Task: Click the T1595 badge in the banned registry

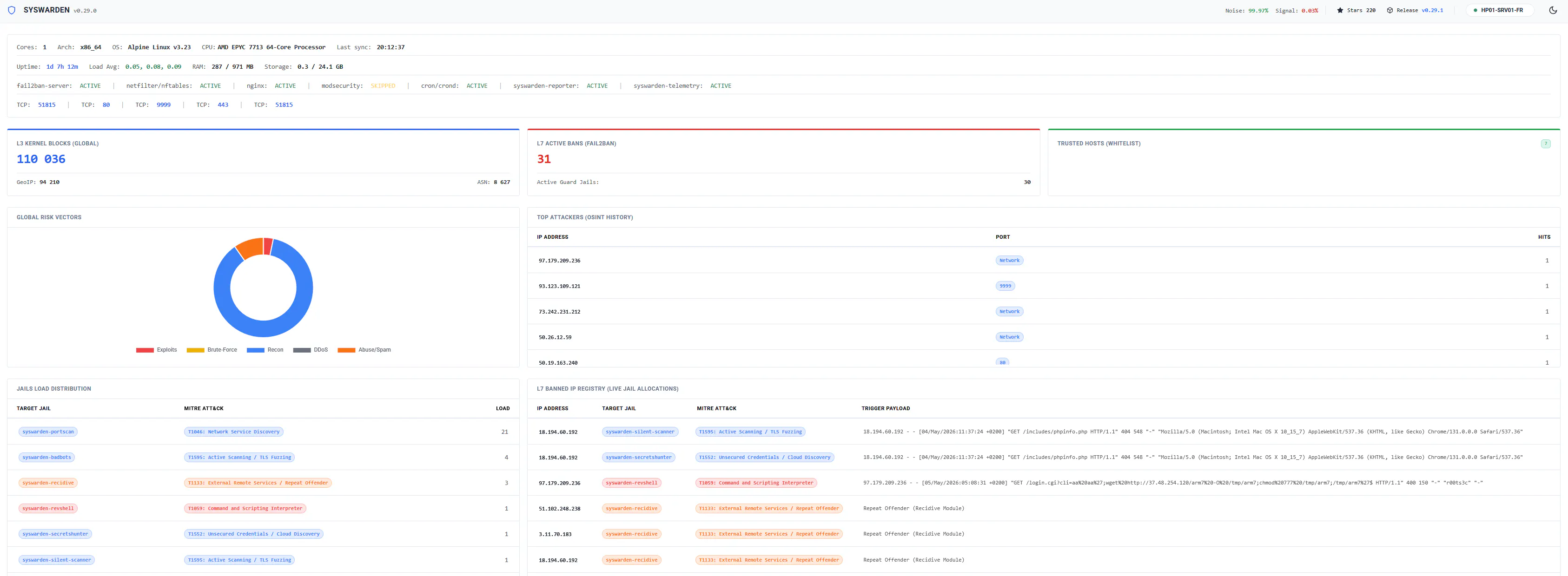Action: [x=750, y=432]
